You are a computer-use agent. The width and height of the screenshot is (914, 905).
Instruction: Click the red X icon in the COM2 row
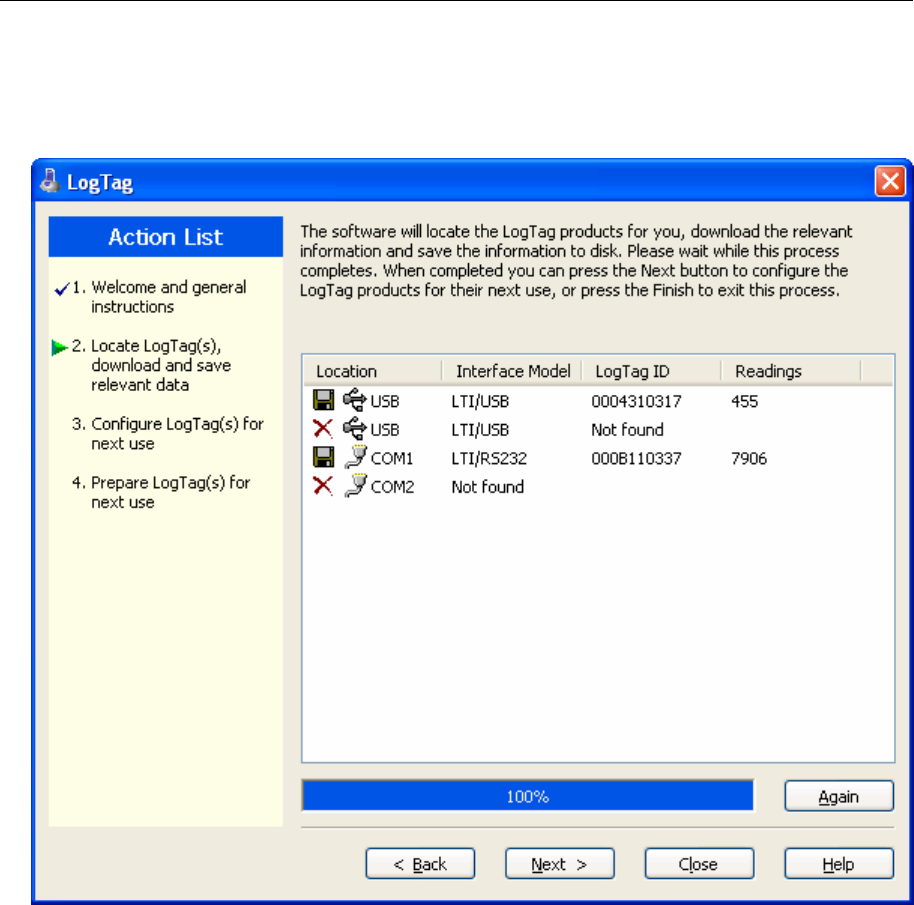323,485
